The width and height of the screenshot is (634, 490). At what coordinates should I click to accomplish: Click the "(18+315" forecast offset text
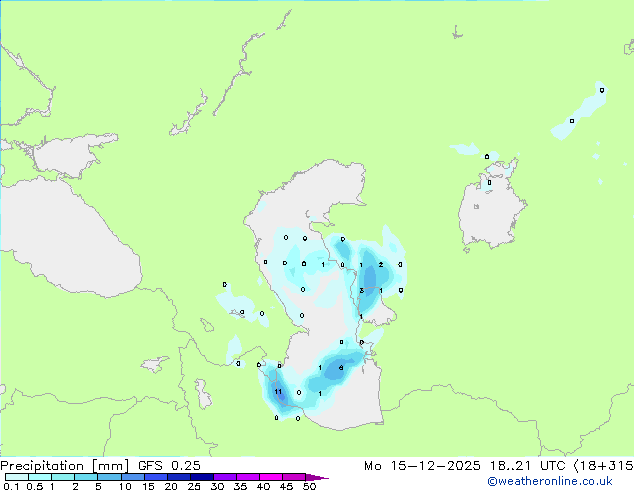603,466
